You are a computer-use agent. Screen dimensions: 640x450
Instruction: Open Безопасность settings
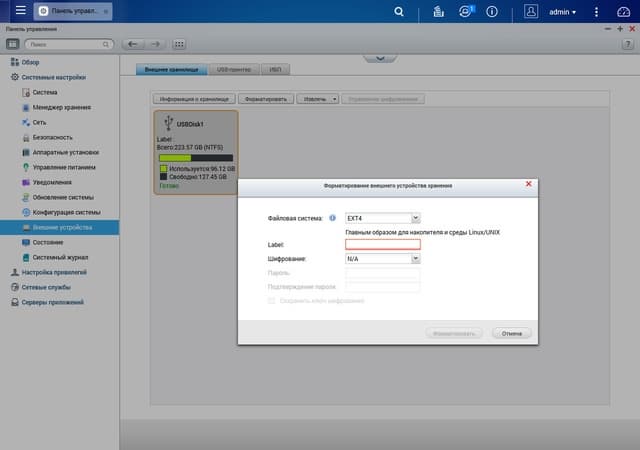[x=52, y=138]
